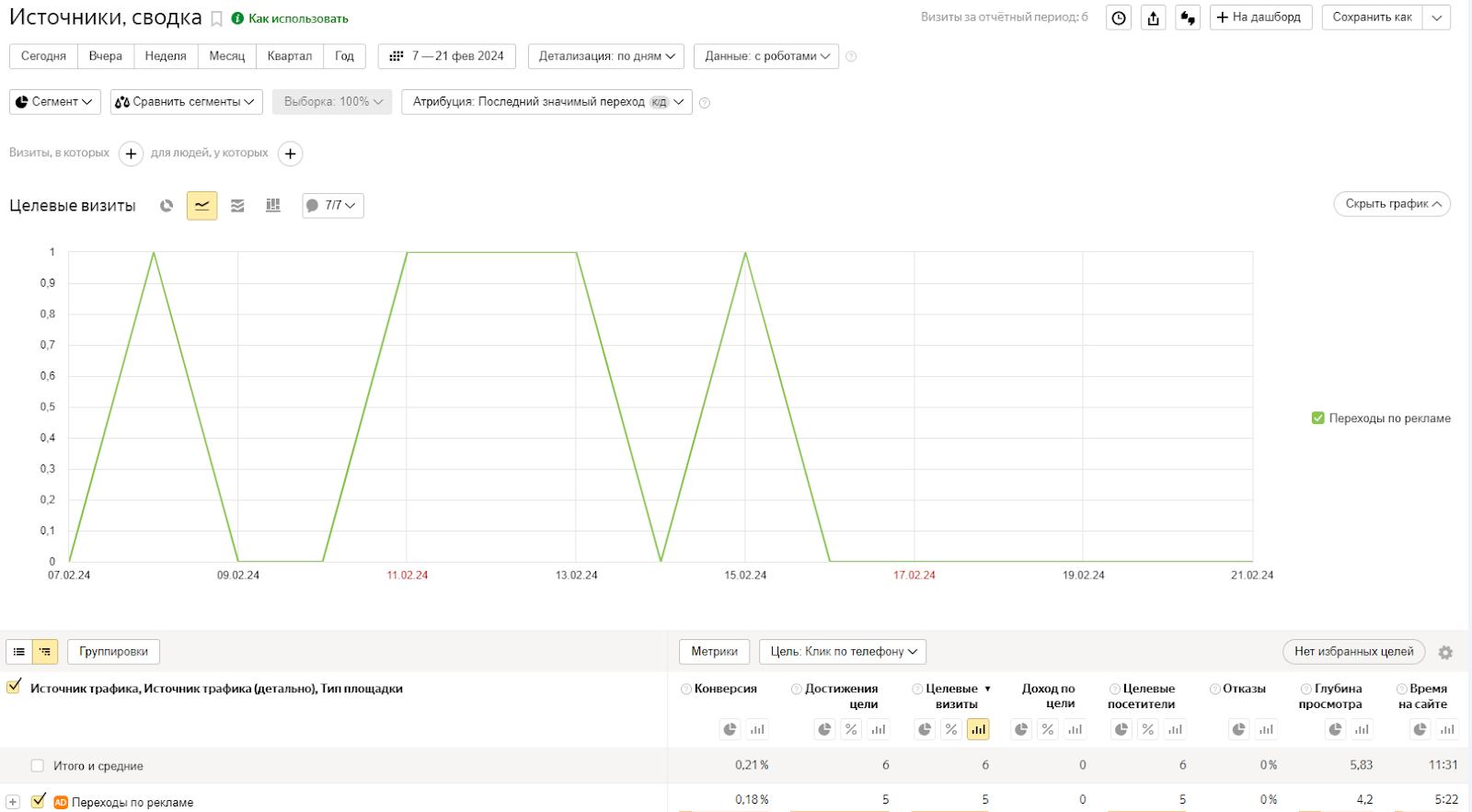Select the column chart view icon

(x=273, y=206)
